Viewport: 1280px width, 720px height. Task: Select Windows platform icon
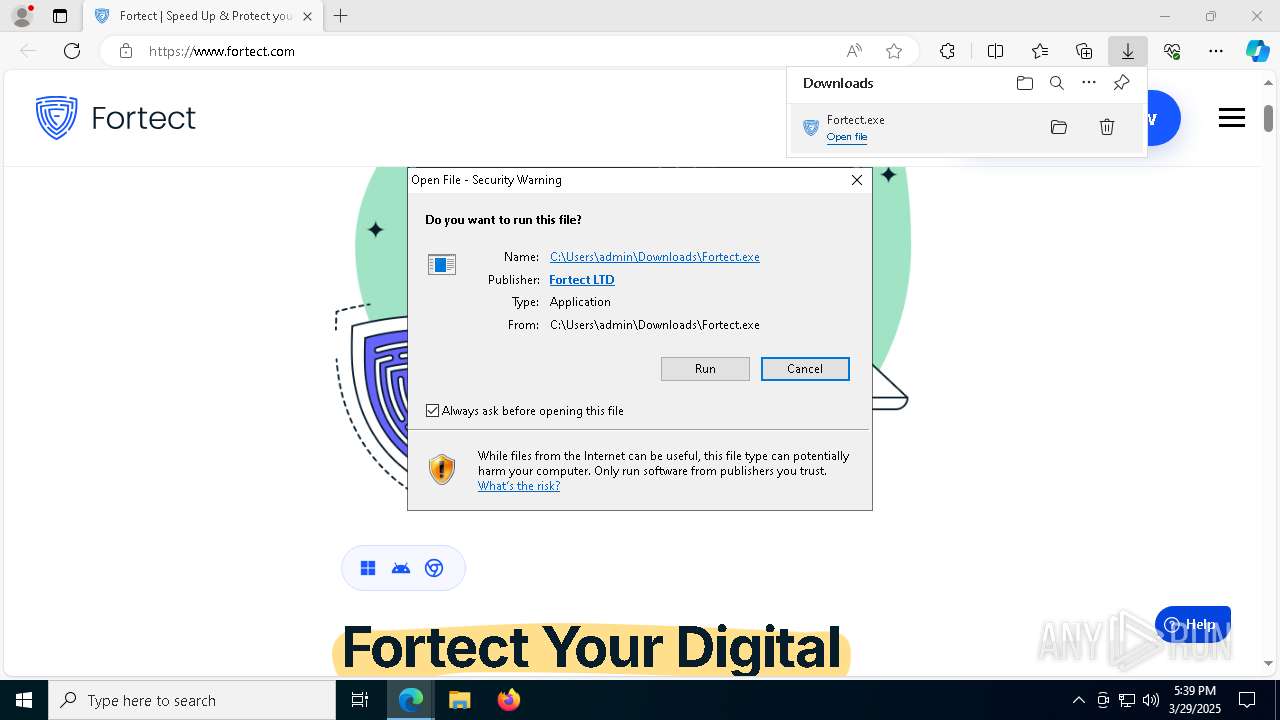pyautogui.click(x=368, y=568)
